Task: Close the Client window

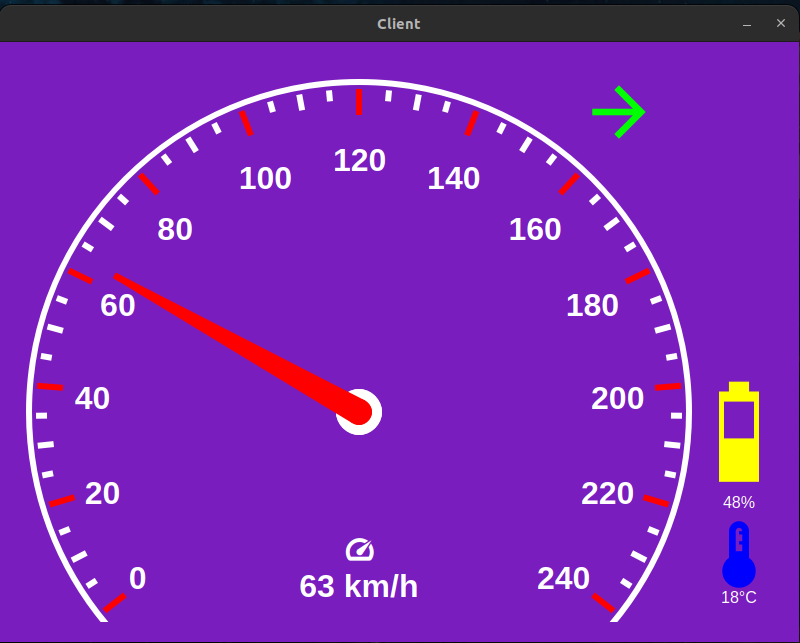Action: [x=780, y=23]
